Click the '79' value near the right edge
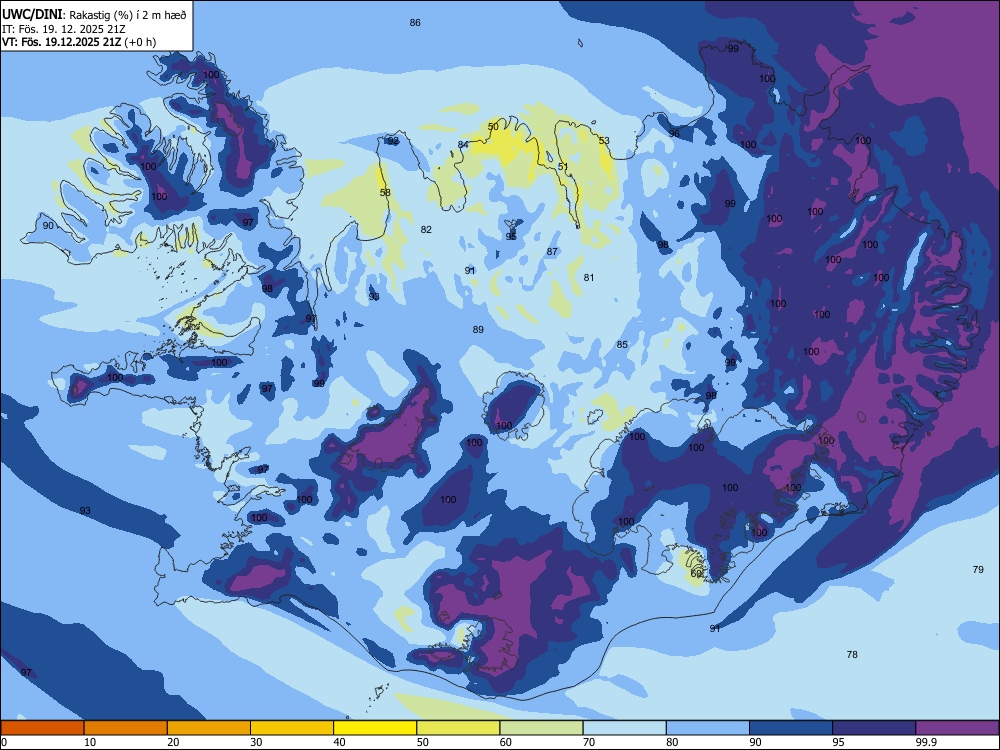 pyautogui.click(x=978, y=570)
